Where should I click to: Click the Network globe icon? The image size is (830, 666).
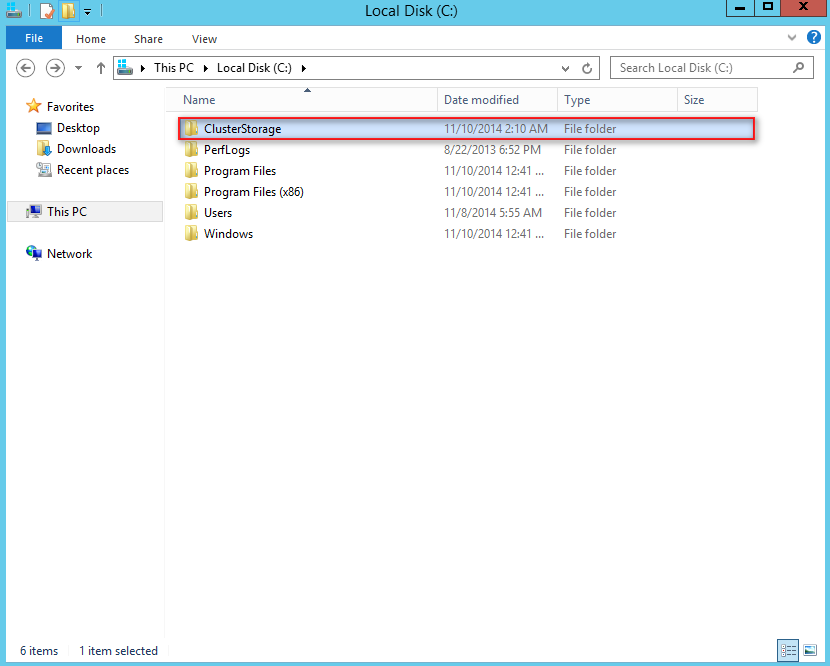pyautogui.click(x=34, y=253)
